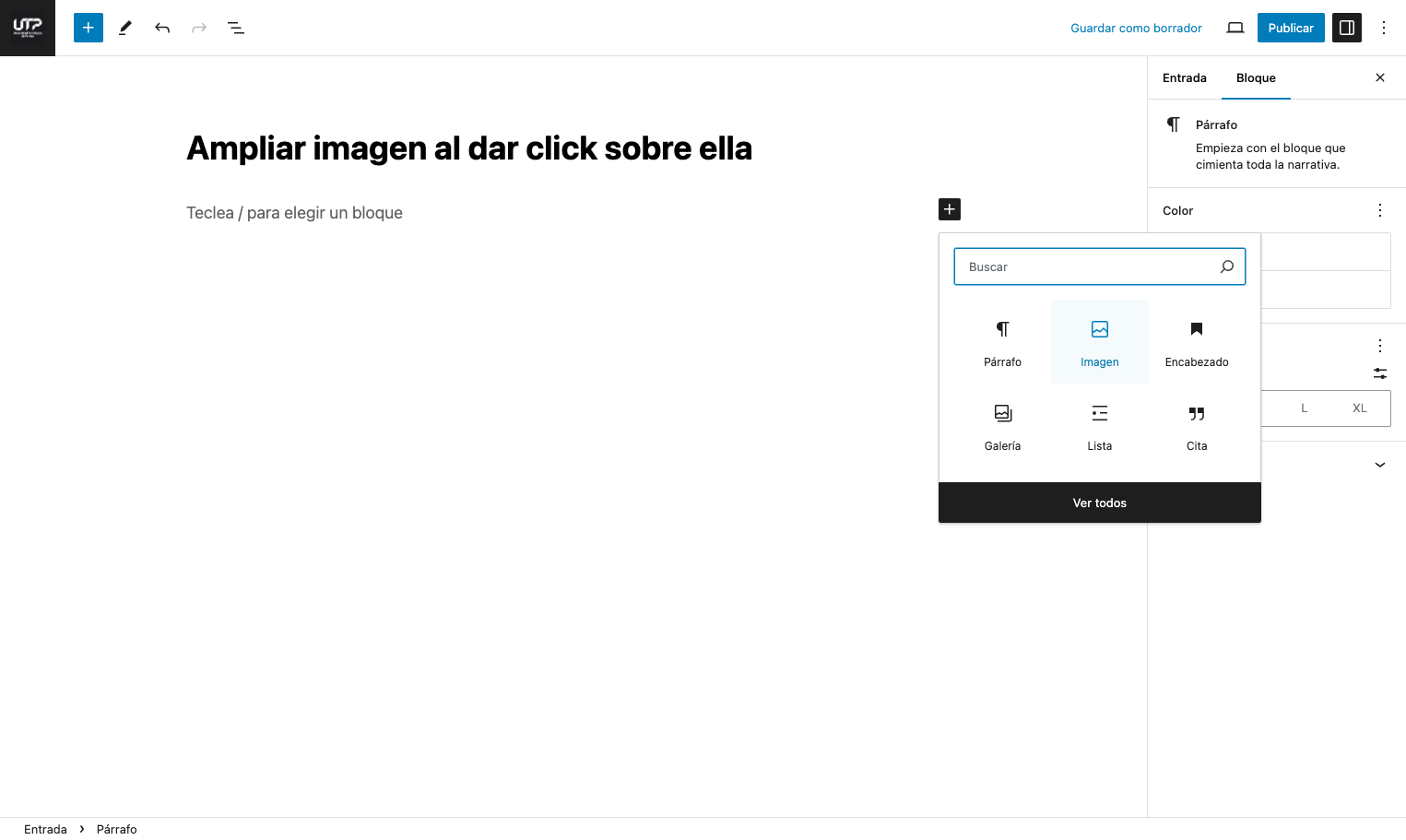Click Guardar como borrador link
Image resolution: width=1406 pixels, height=840 pixels.
click(x=1136, y=28)
